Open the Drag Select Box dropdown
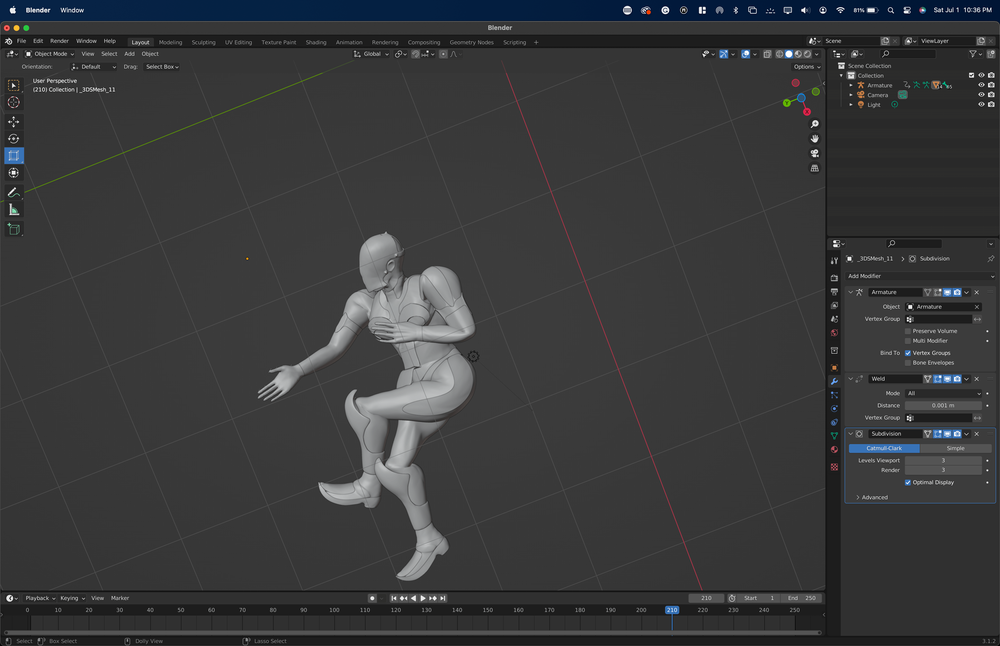Image resolution: width=1000 pixels, height=646 pixels. 162,66
